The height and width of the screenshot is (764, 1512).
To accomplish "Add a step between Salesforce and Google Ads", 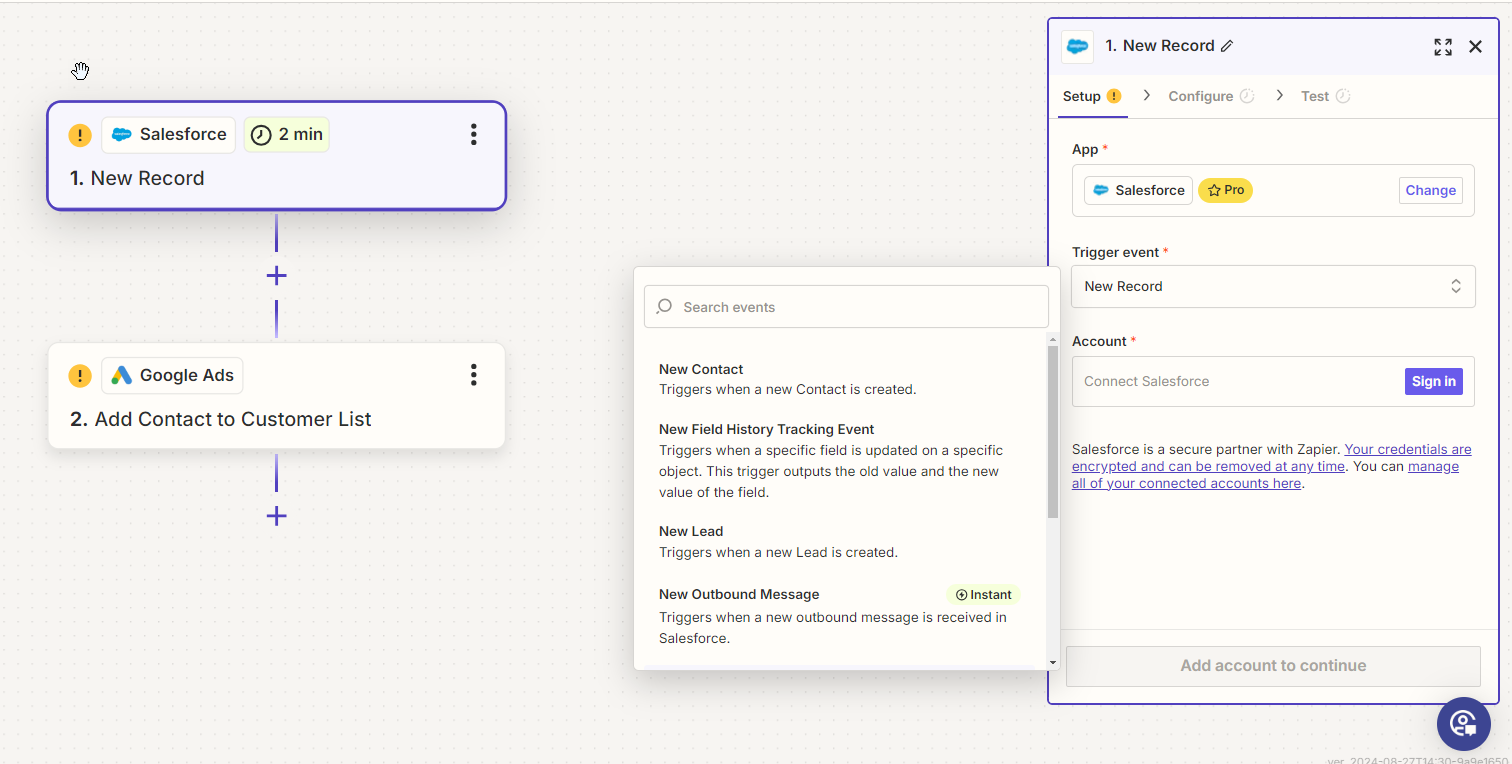I will pos(277,275).
